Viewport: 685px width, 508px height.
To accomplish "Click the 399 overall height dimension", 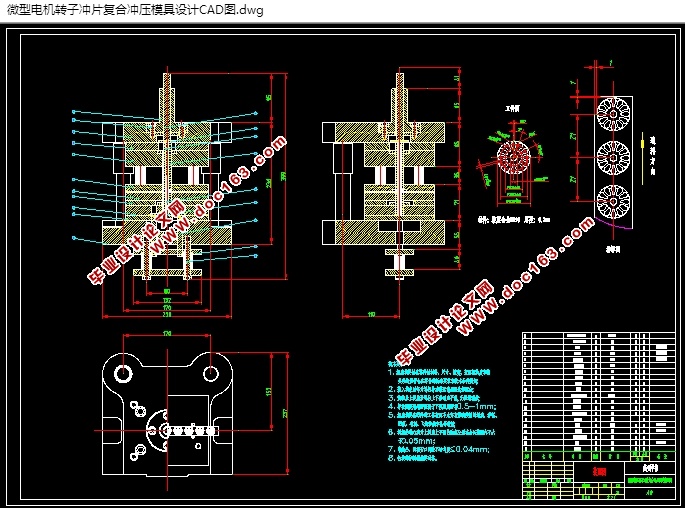I will (x=284, y=176).
